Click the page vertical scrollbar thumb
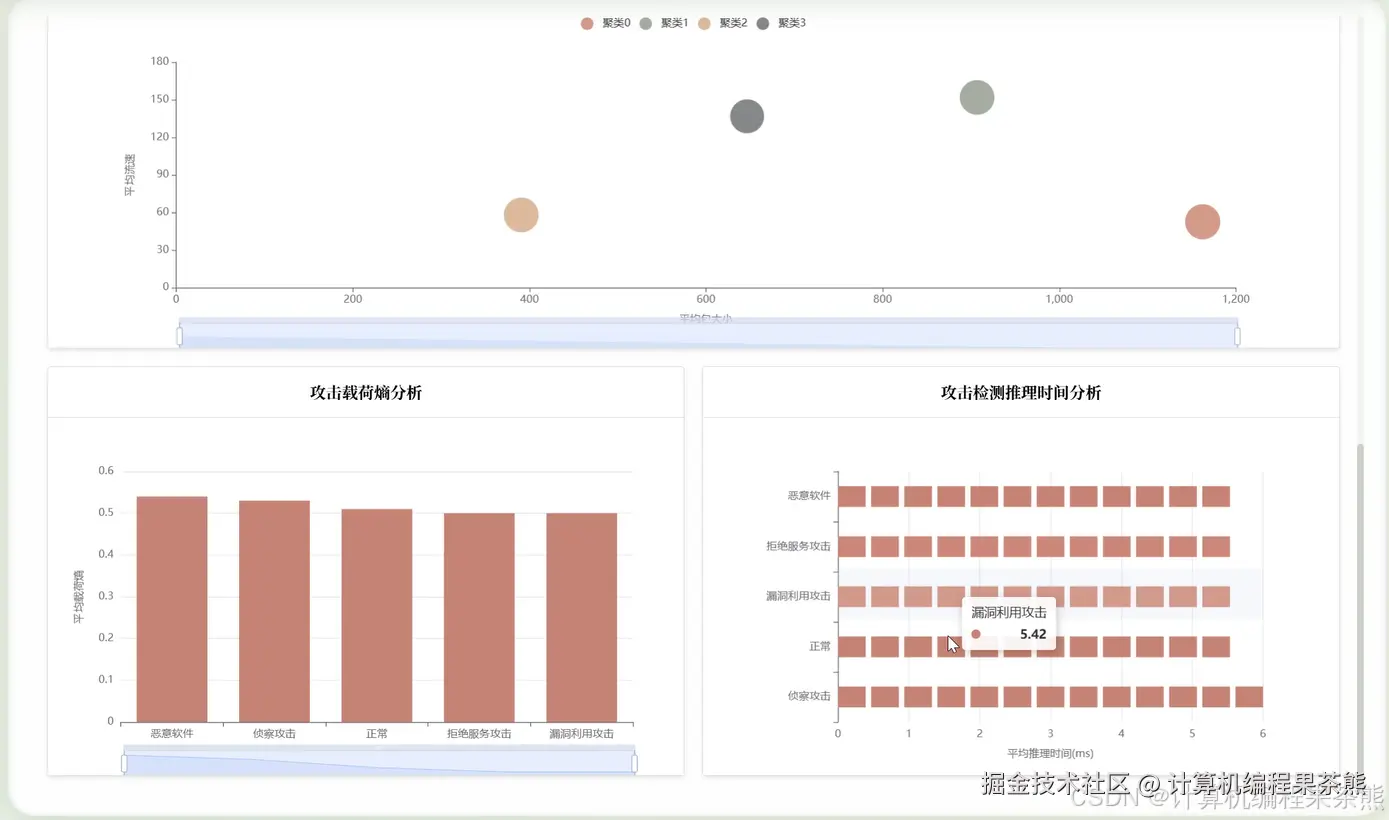Screen dimensions: 1389x820 (x=1360, y=607)
